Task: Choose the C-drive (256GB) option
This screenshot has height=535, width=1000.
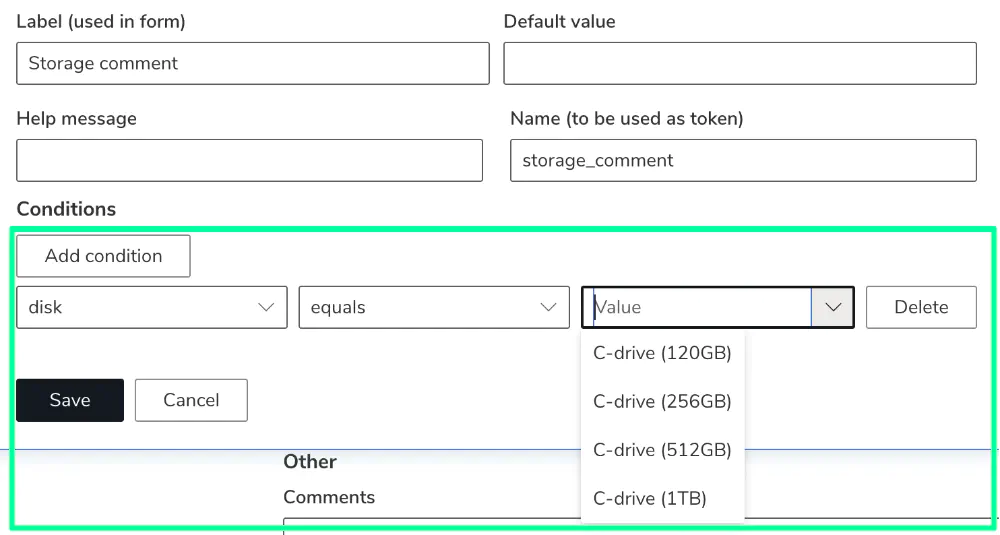Action: 663,402
